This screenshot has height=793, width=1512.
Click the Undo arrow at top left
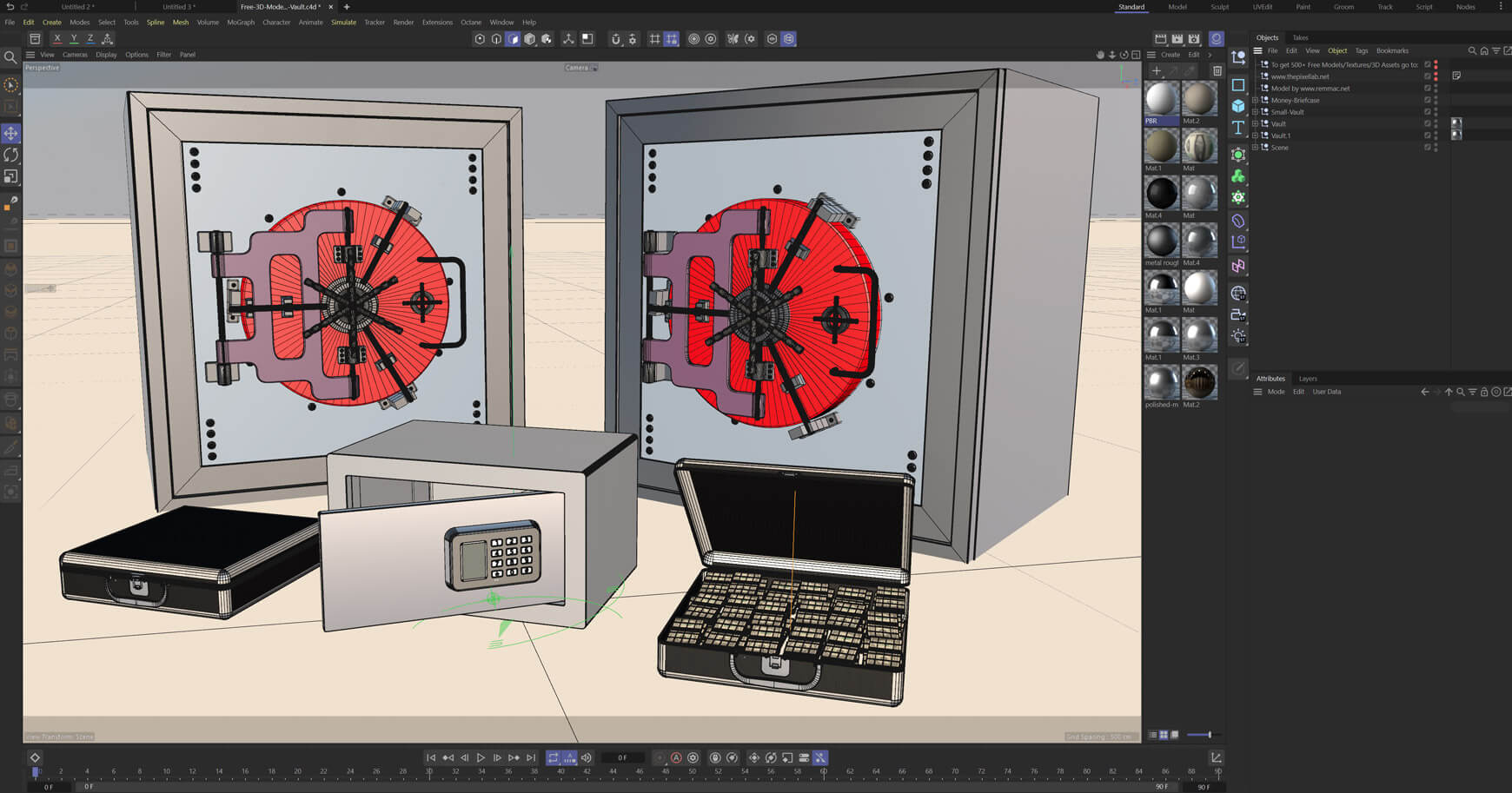tap(10, 7)
